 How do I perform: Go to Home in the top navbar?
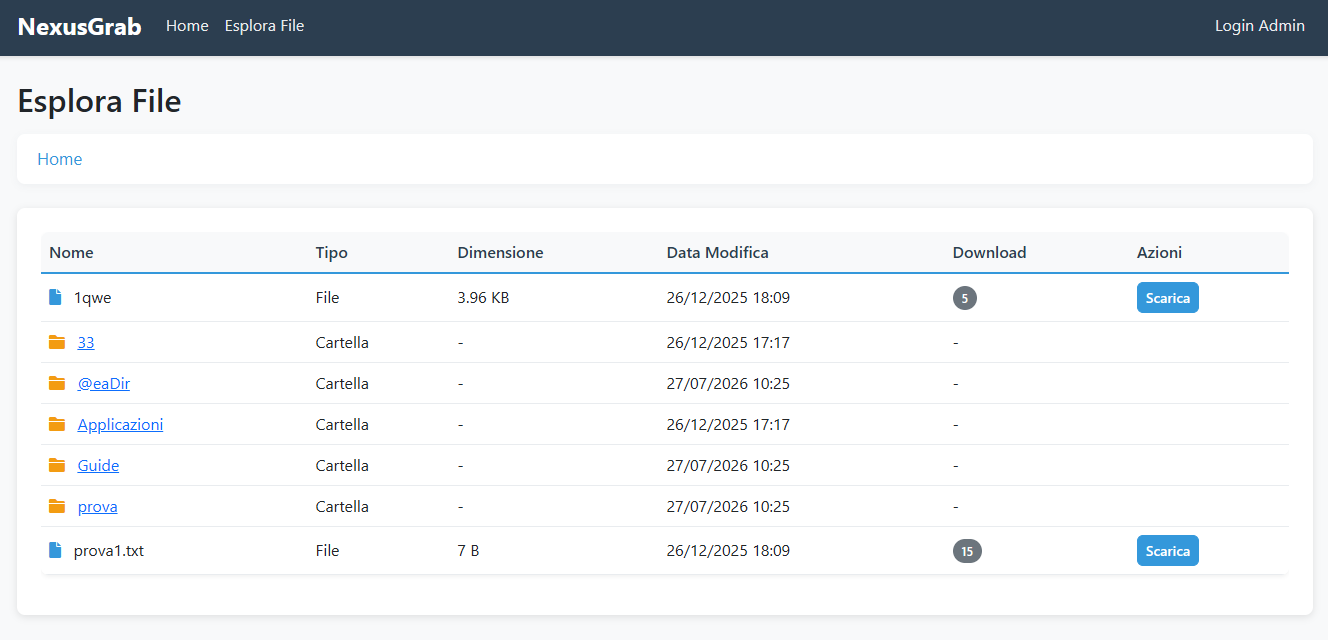[187, 26]
